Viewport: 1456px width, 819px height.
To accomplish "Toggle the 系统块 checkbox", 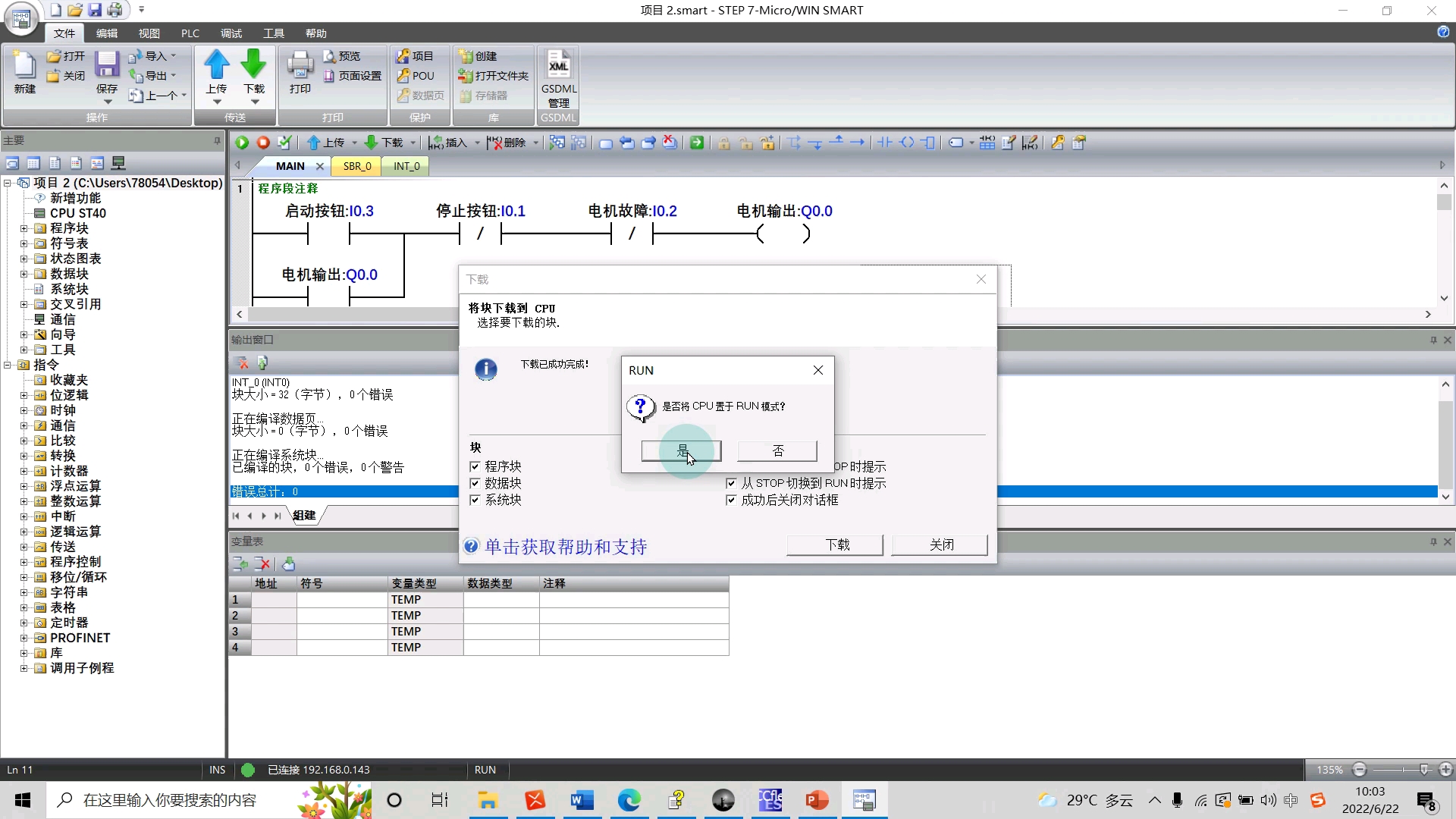I will (x=475, y=500).
